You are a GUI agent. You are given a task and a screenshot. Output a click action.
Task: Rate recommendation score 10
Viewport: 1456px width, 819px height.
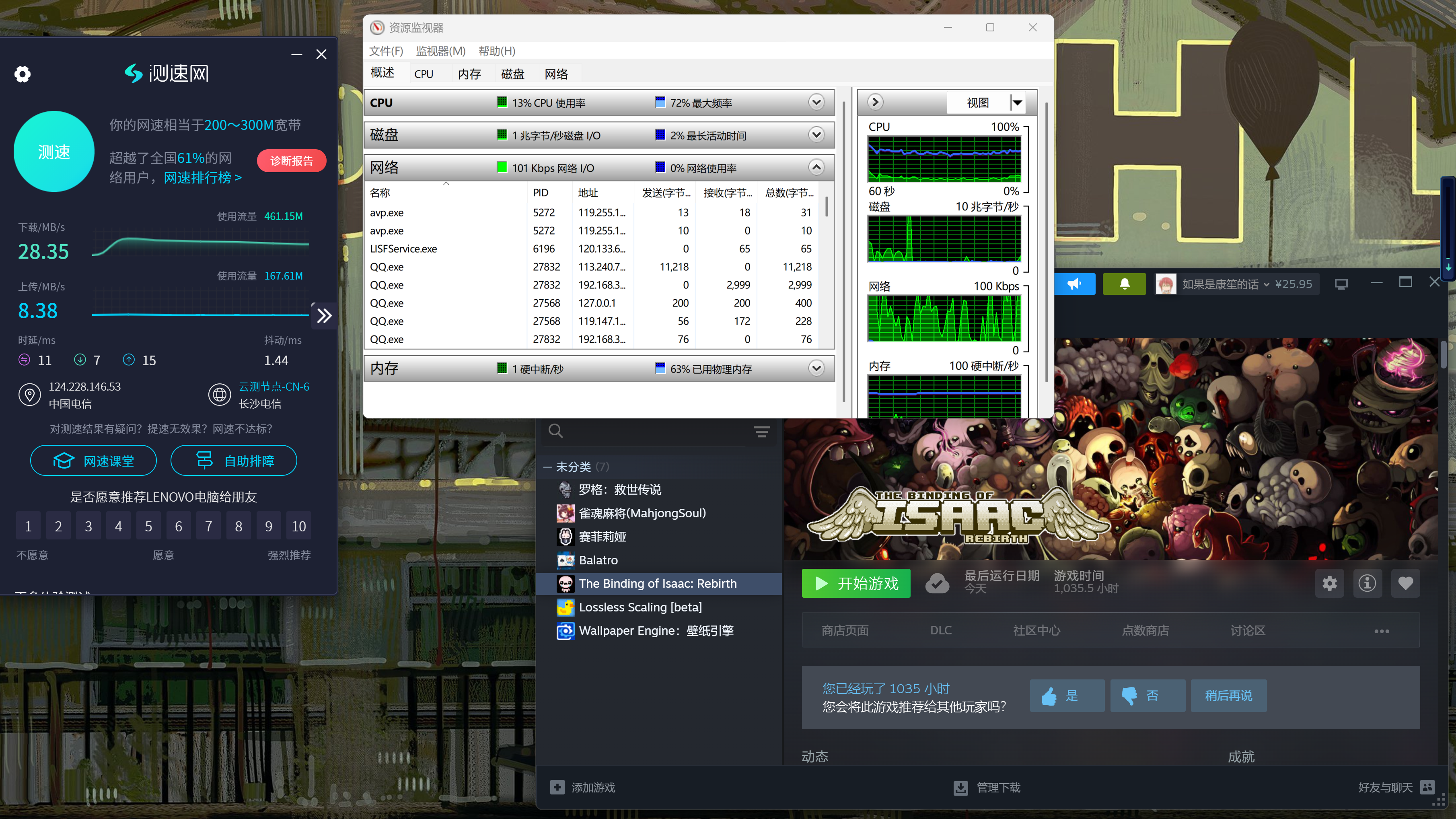point(299,526)
